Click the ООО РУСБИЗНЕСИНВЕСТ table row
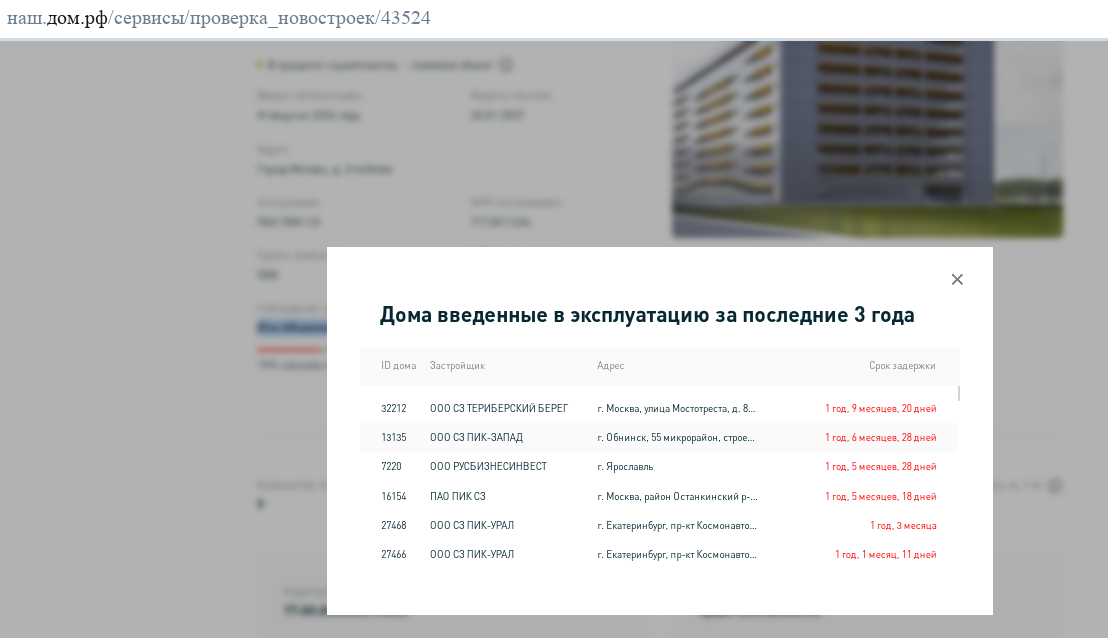1108x638 pixels. pyautogui.click(x=660, y=466)
